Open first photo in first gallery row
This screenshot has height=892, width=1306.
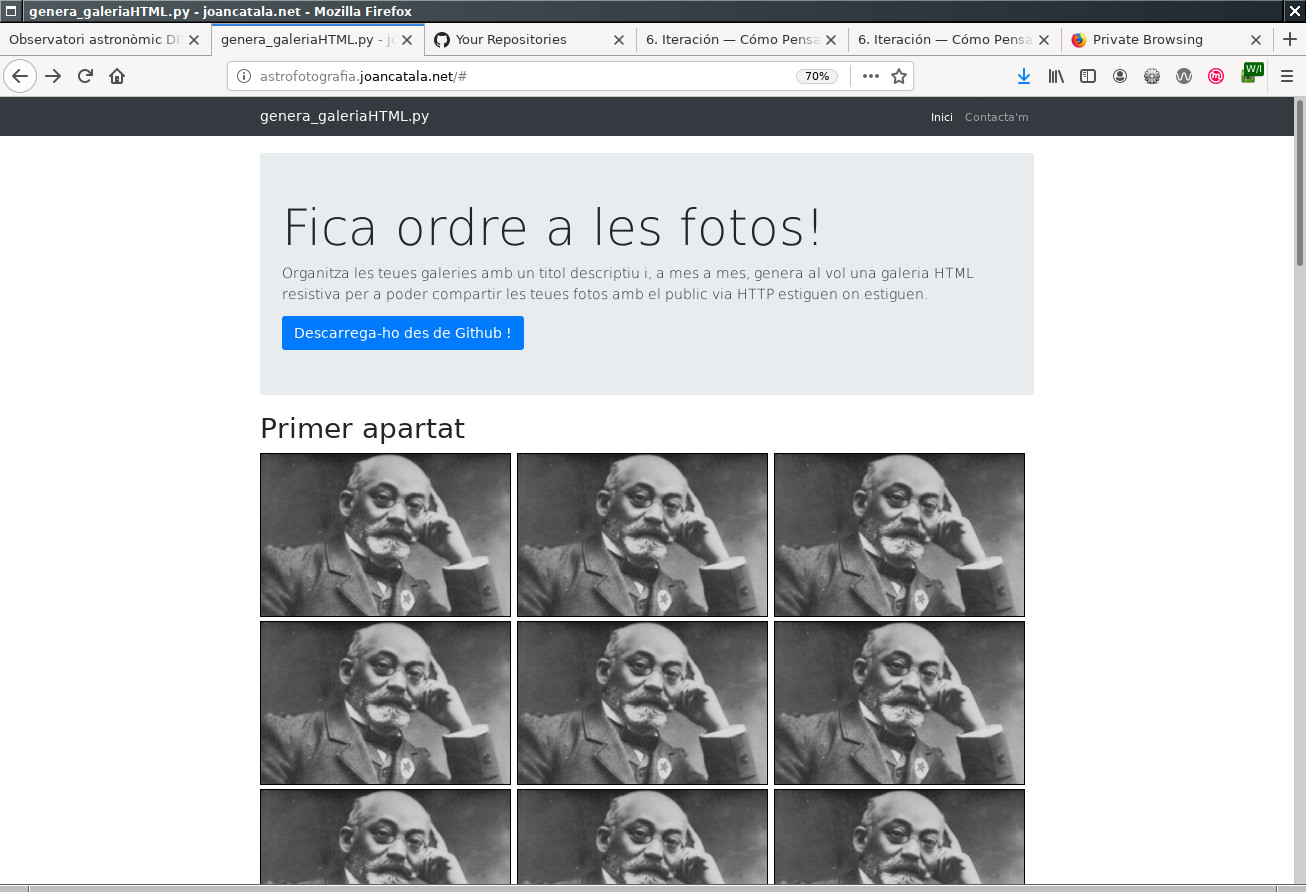tap(385, 535)
